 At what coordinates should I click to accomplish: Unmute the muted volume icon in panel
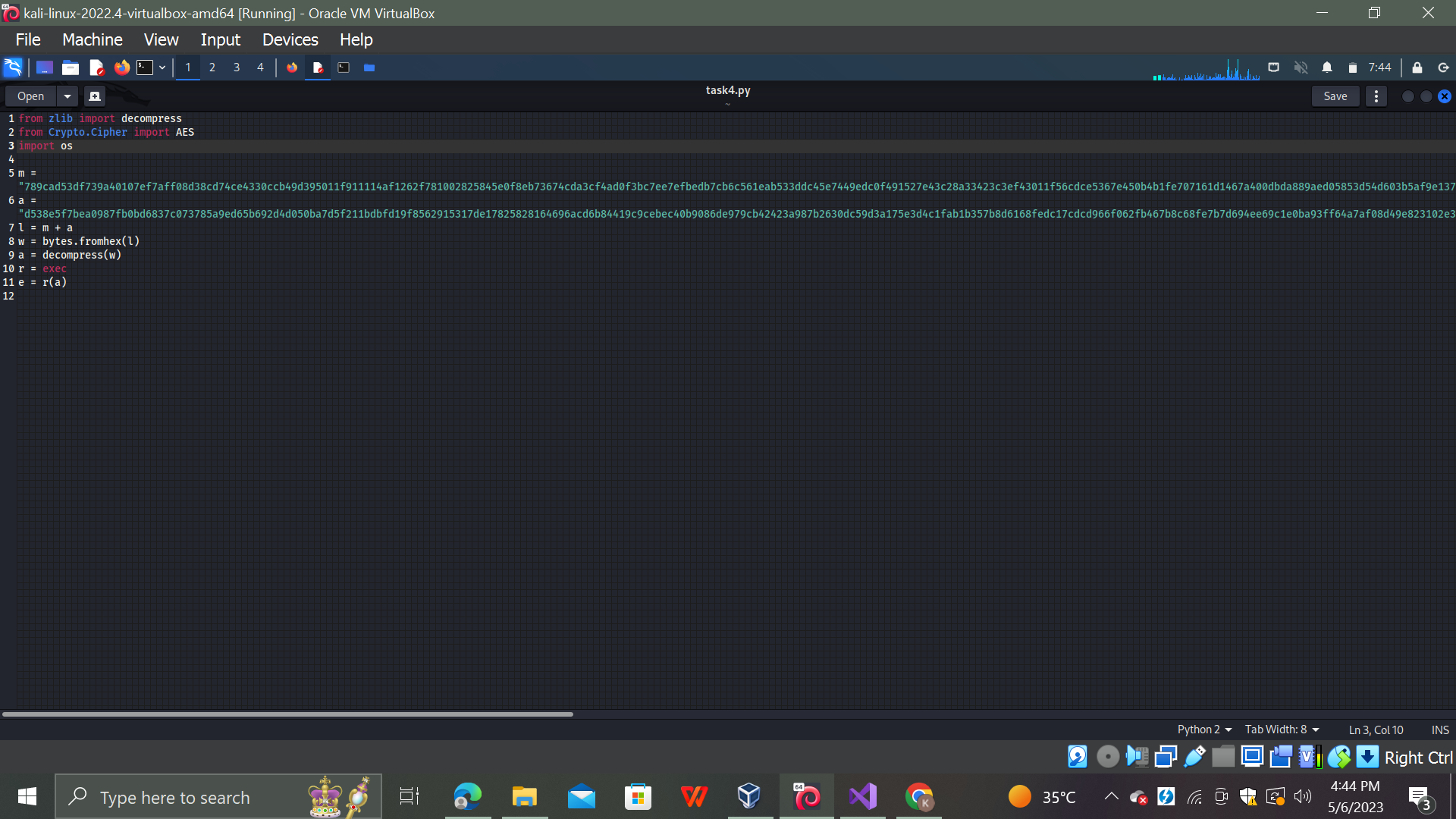[1301, 67]
